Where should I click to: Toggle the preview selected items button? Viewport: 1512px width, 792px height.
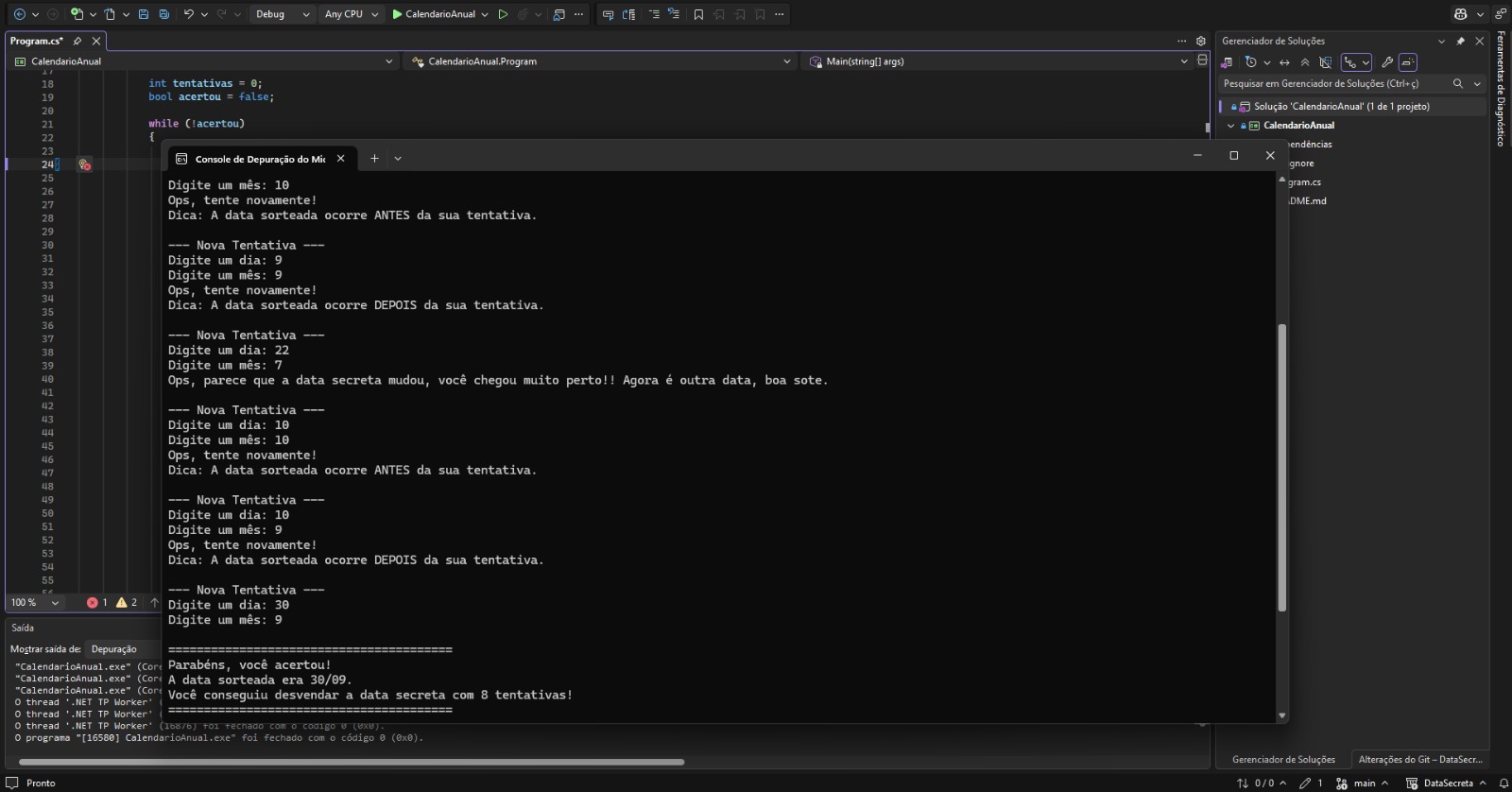coord(1408,62)
